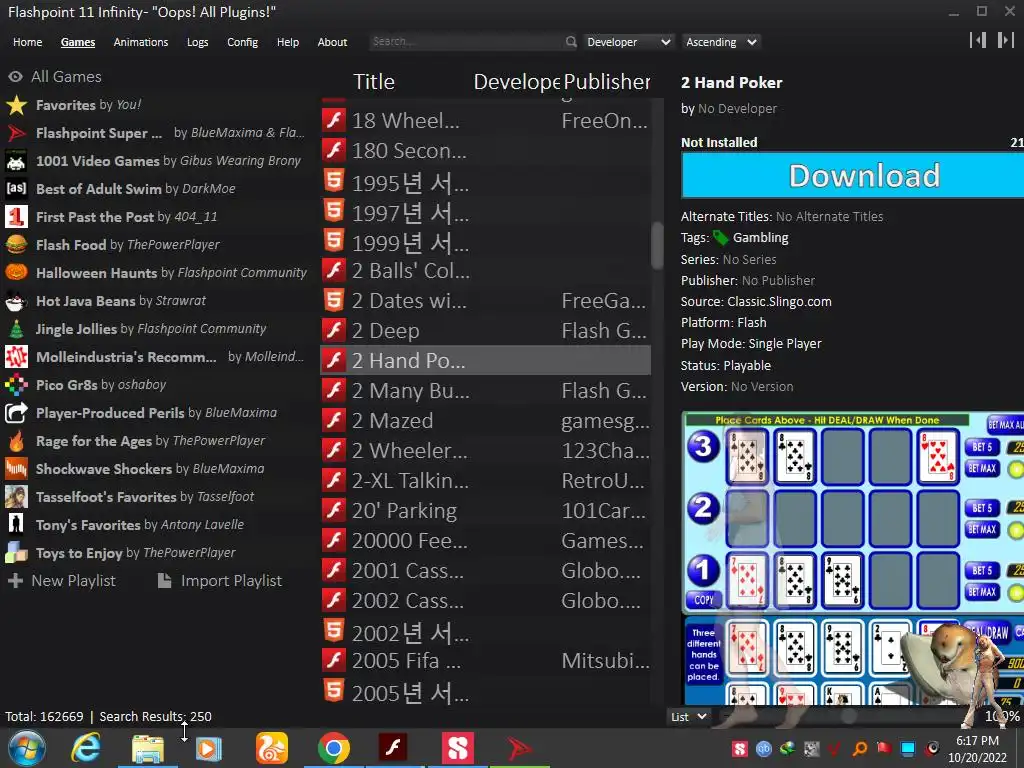The image size is (1024, 768).
Task: Select the 180 Secon... game row
Action: coord(485,150)
